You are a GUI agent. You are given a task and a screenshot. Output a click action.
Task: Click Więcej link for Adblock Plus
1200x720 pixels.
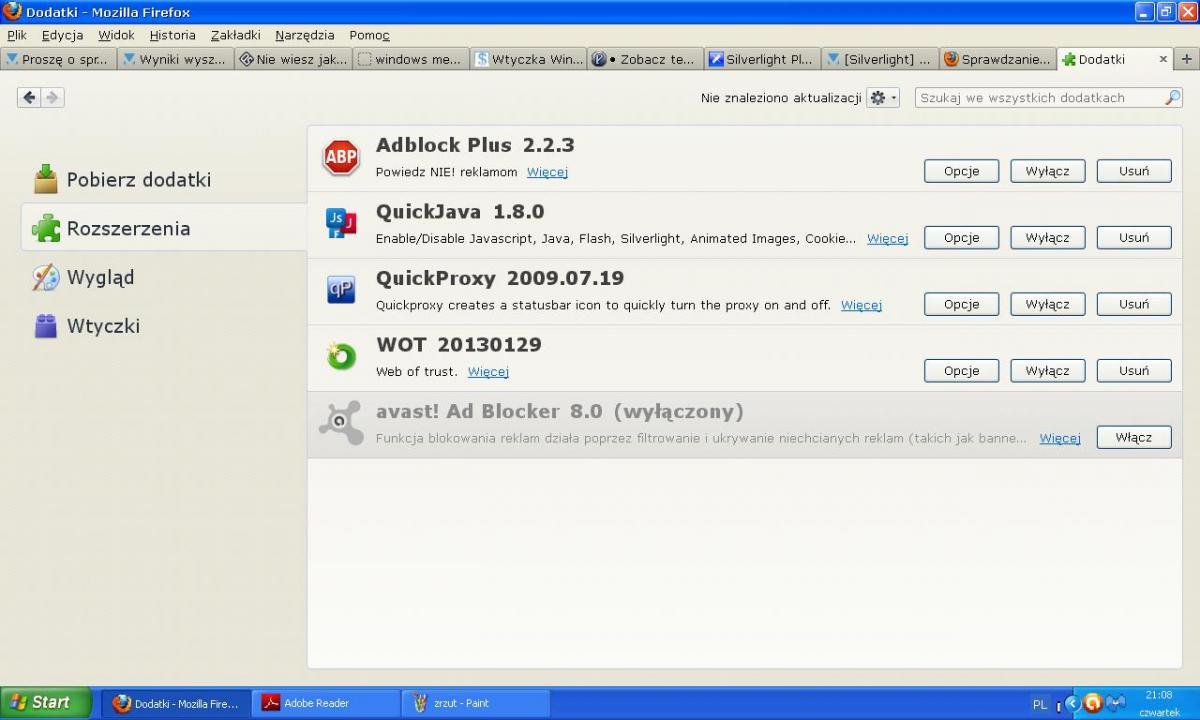pyautogui.click(x=547, y=172)
